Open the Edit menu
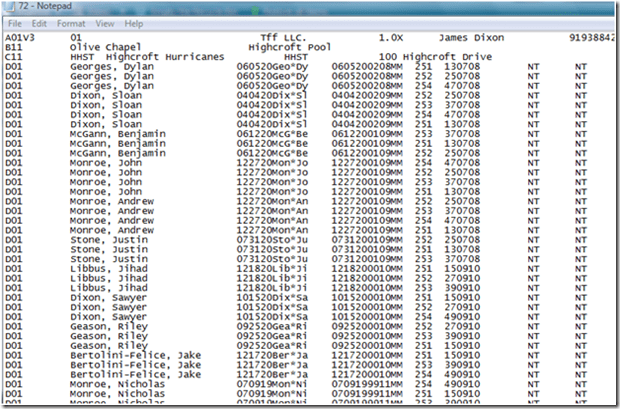Viewport: 620px width, 409px height. coord(39,22)
